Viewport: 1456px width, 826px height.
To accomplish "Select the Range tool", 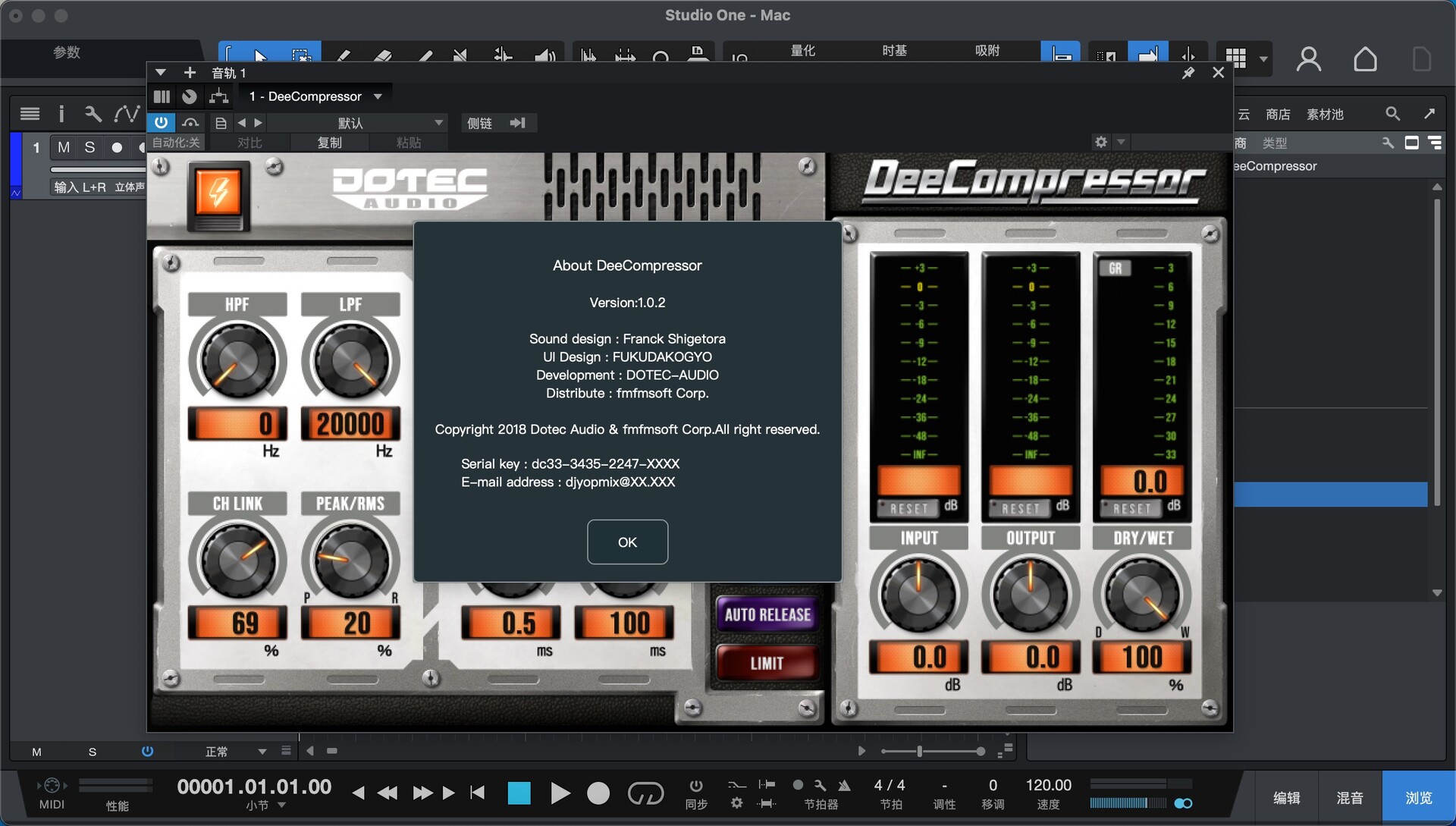I will click(x=301, y=55).
